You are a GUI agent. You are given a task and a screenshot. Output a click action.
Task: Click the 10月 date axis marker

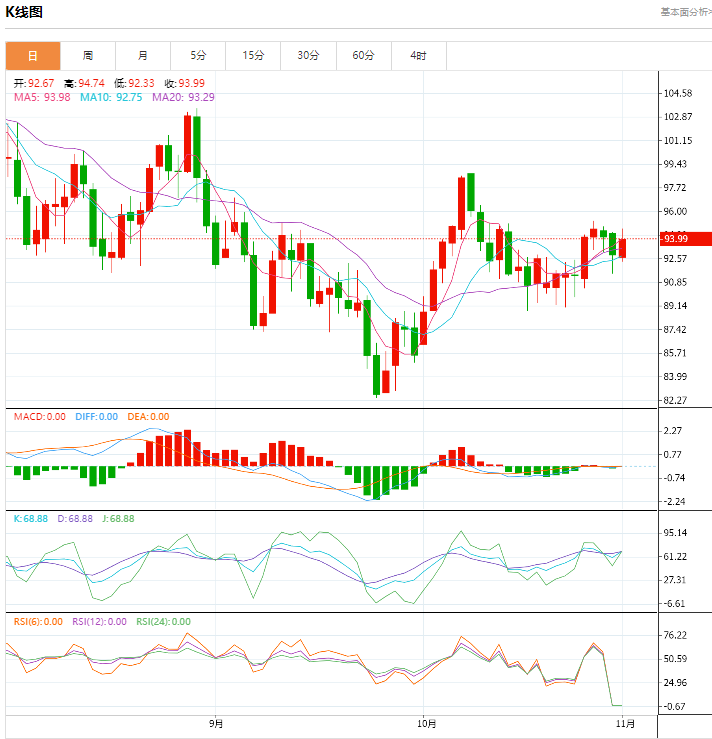(x=426, y=723)
